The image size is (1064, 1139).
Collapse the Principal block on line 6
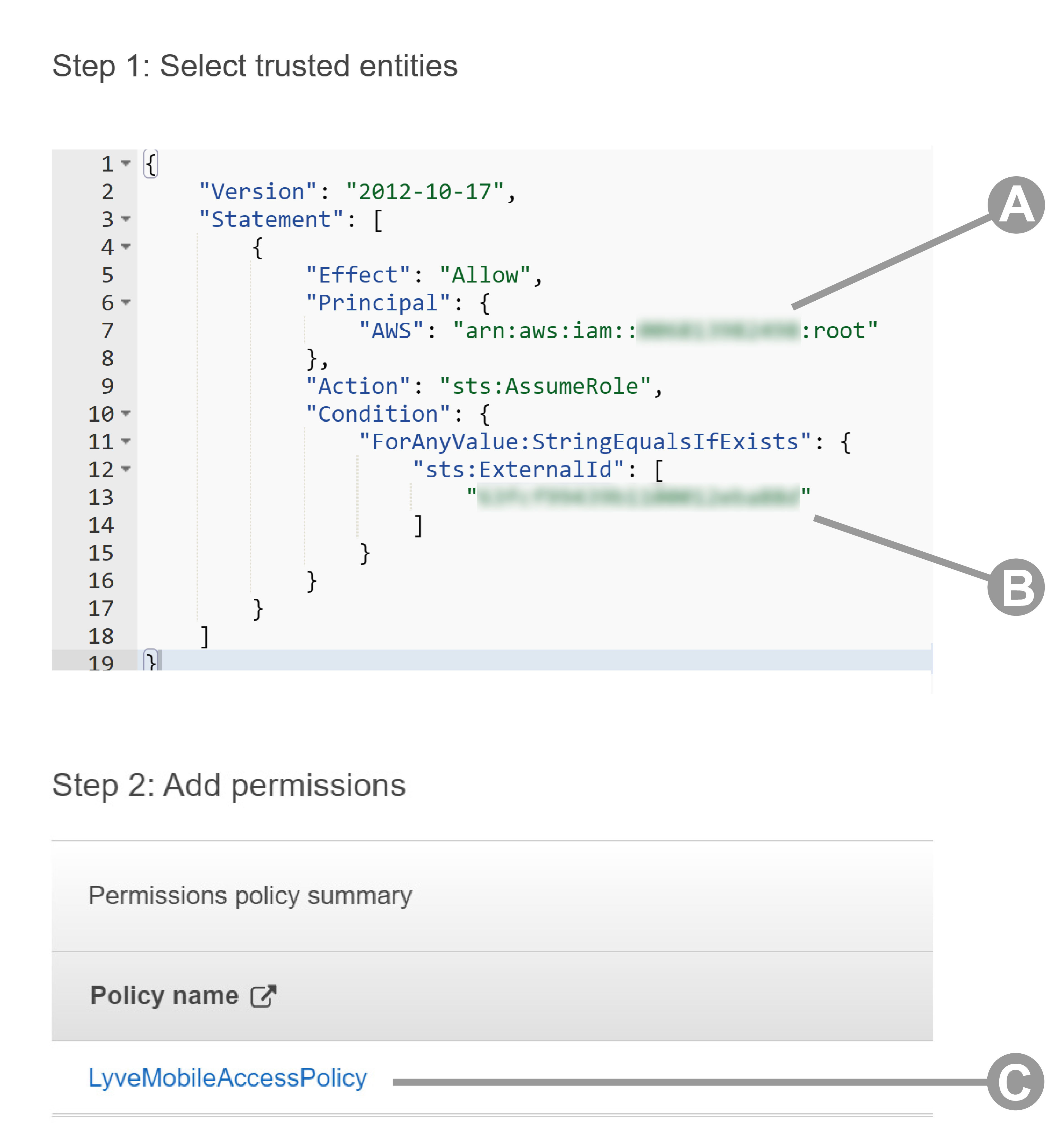click(x=126, y=303)
